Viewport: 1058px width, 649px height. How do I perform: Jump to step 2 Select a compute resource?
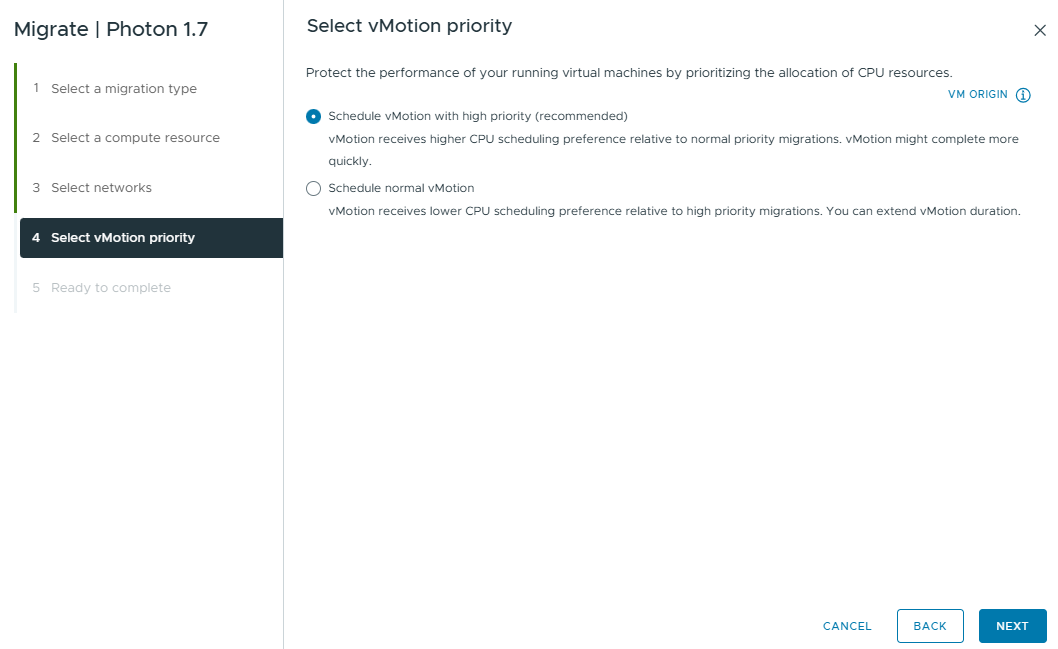pyautogui.click(x=135, y=138)
